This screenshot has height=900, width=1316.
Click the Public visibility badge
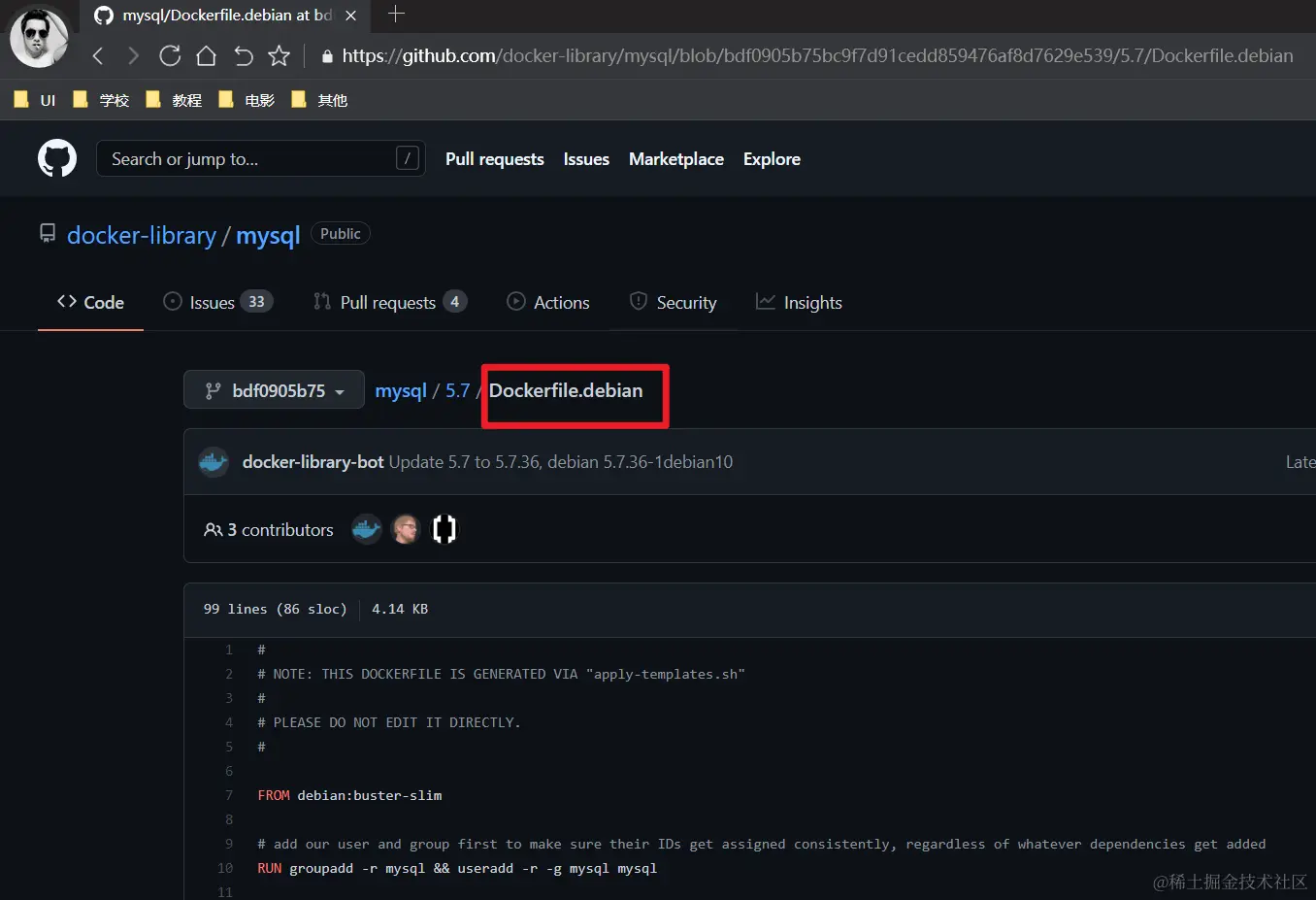pos(340,234)
